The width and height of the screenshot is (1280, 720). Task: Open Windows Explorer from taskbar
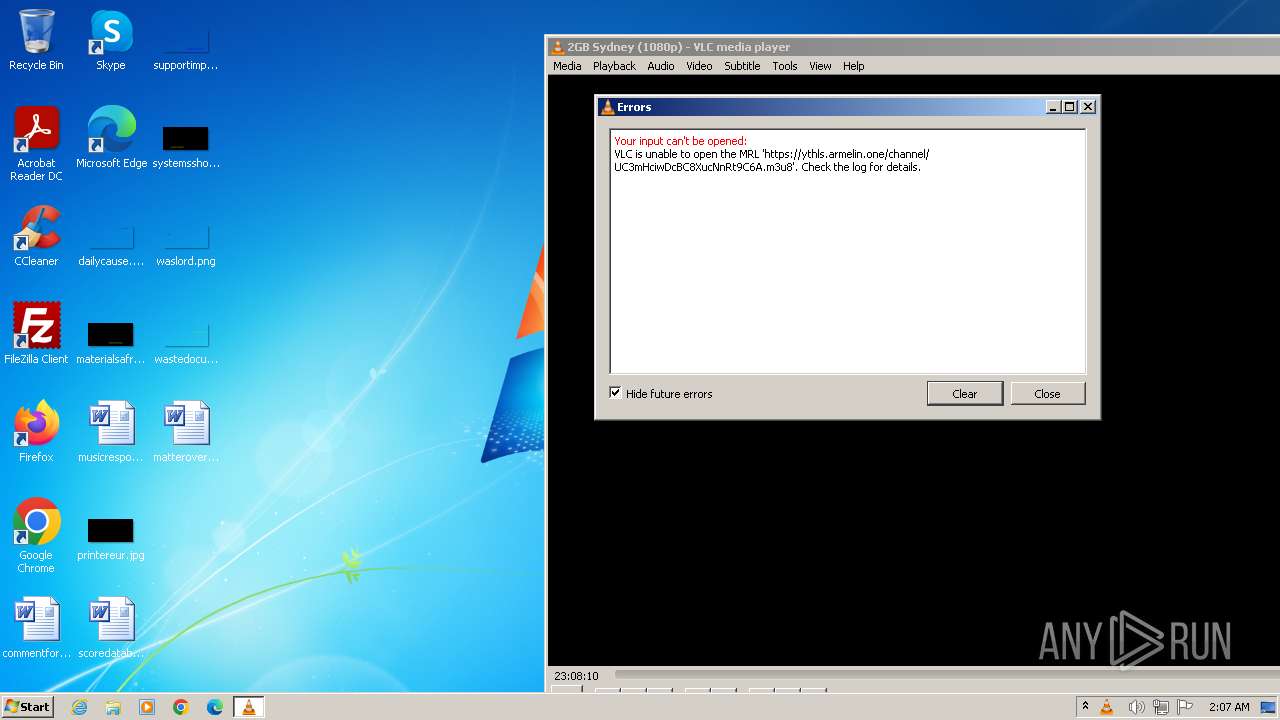coord(113,707)
